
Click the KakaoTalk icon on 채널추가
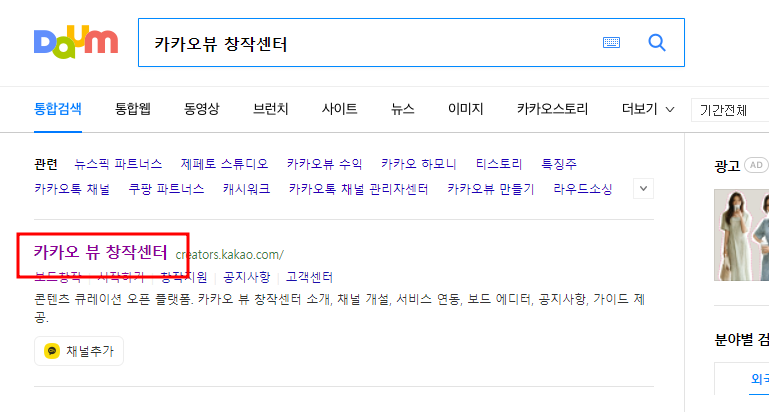point(52,351)
